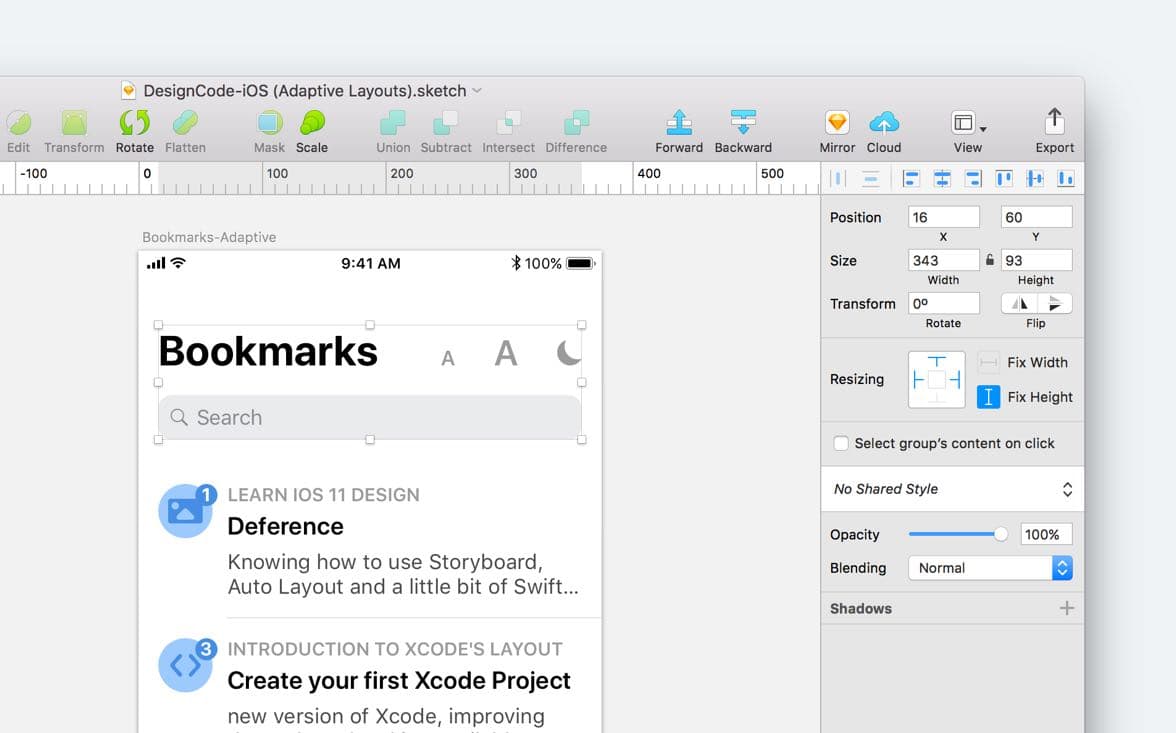
Task: Align layers to top edge
Action: [1004, 179]
